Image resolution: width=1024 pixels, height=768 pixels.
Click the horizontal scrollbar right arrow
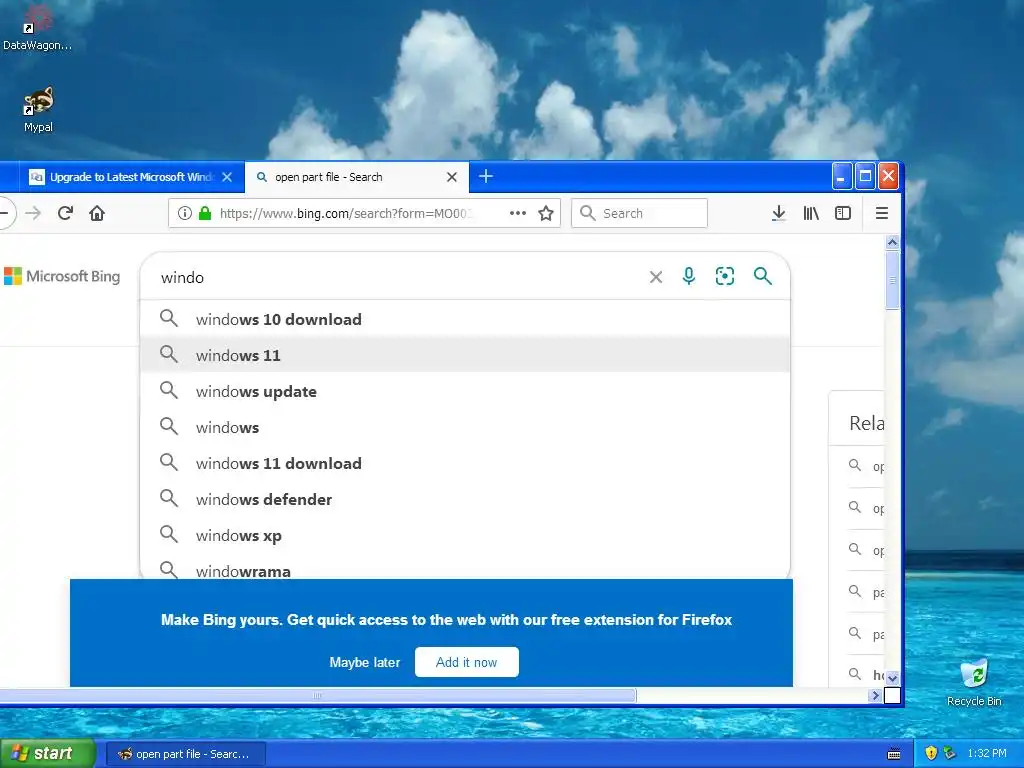point(876,696)
